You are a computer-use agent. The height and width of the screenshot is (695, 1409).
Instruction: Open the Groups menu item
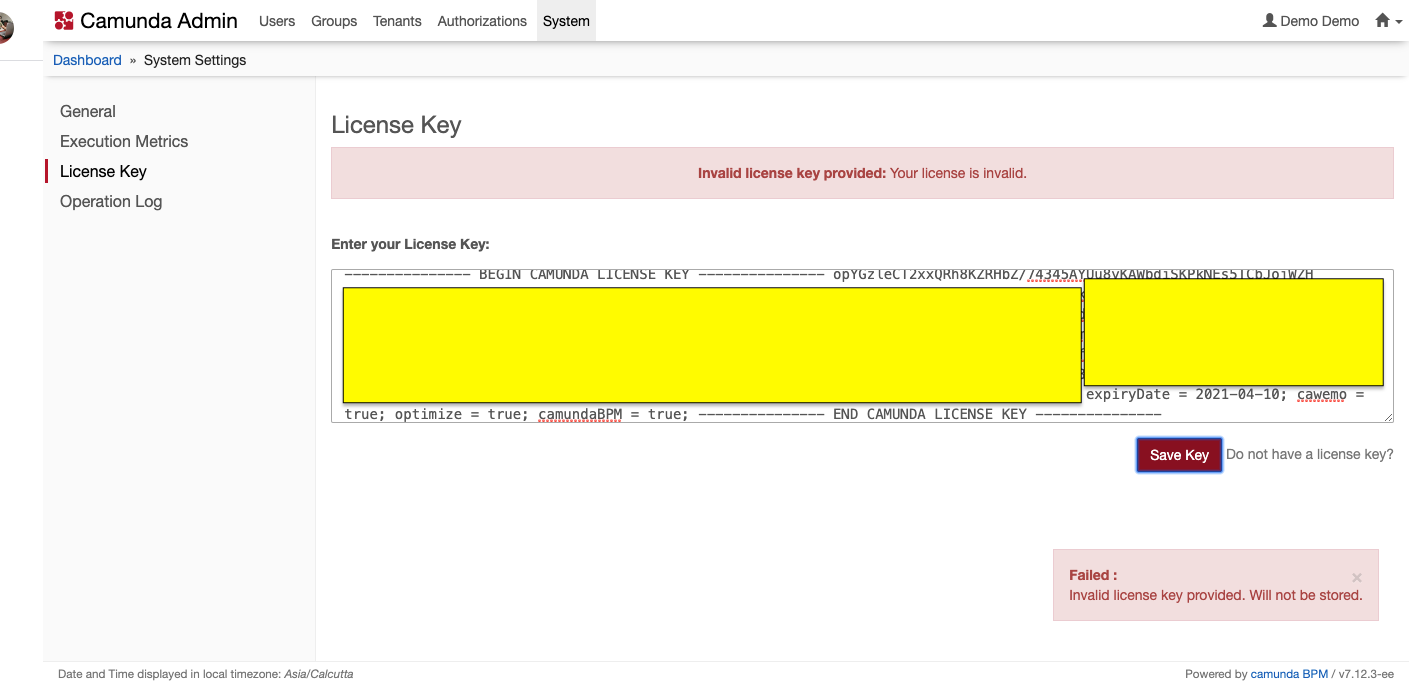(x=334, y=20)
